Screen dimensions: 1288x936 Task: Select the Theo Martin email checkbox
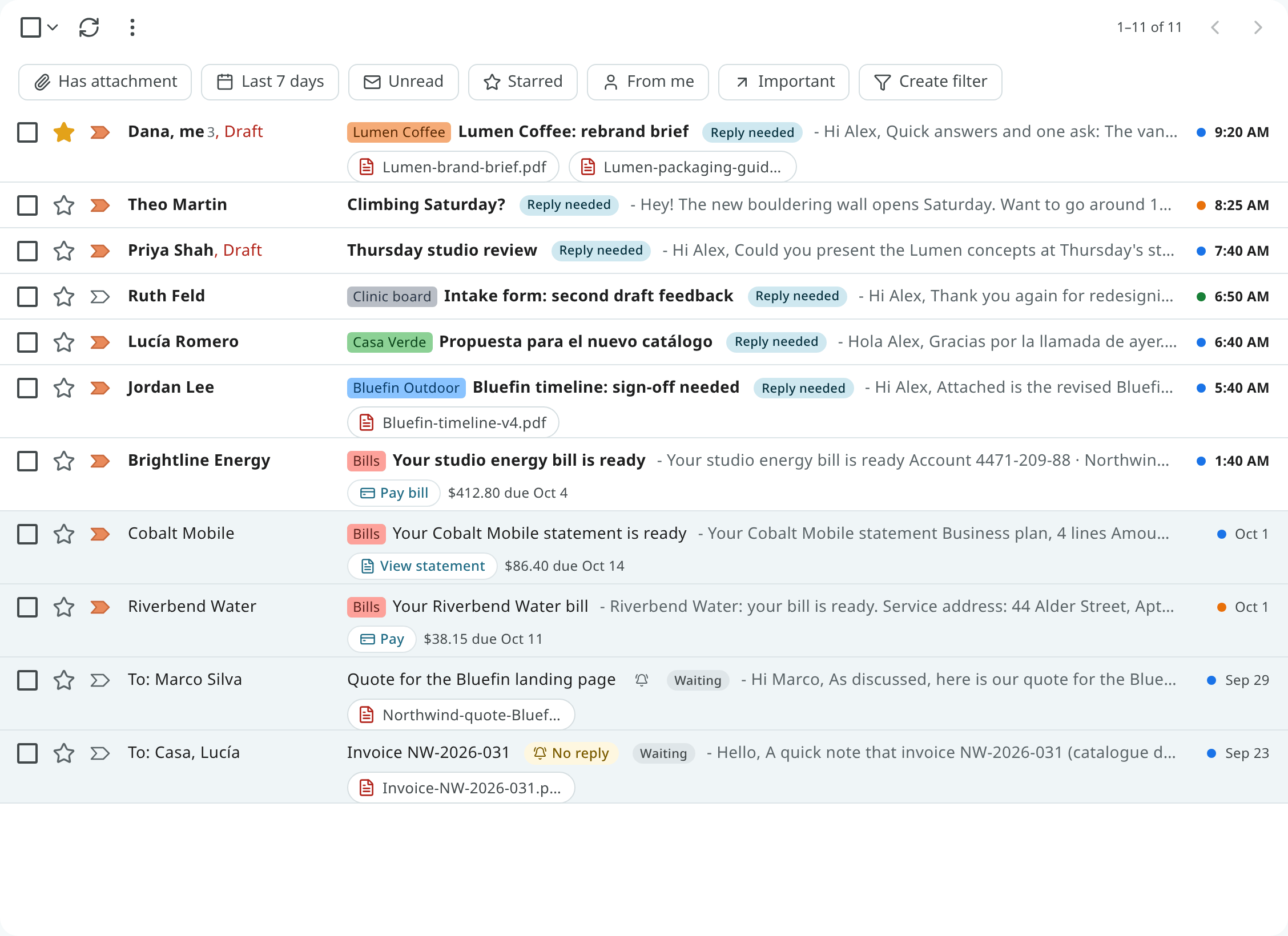pos(27,205)
